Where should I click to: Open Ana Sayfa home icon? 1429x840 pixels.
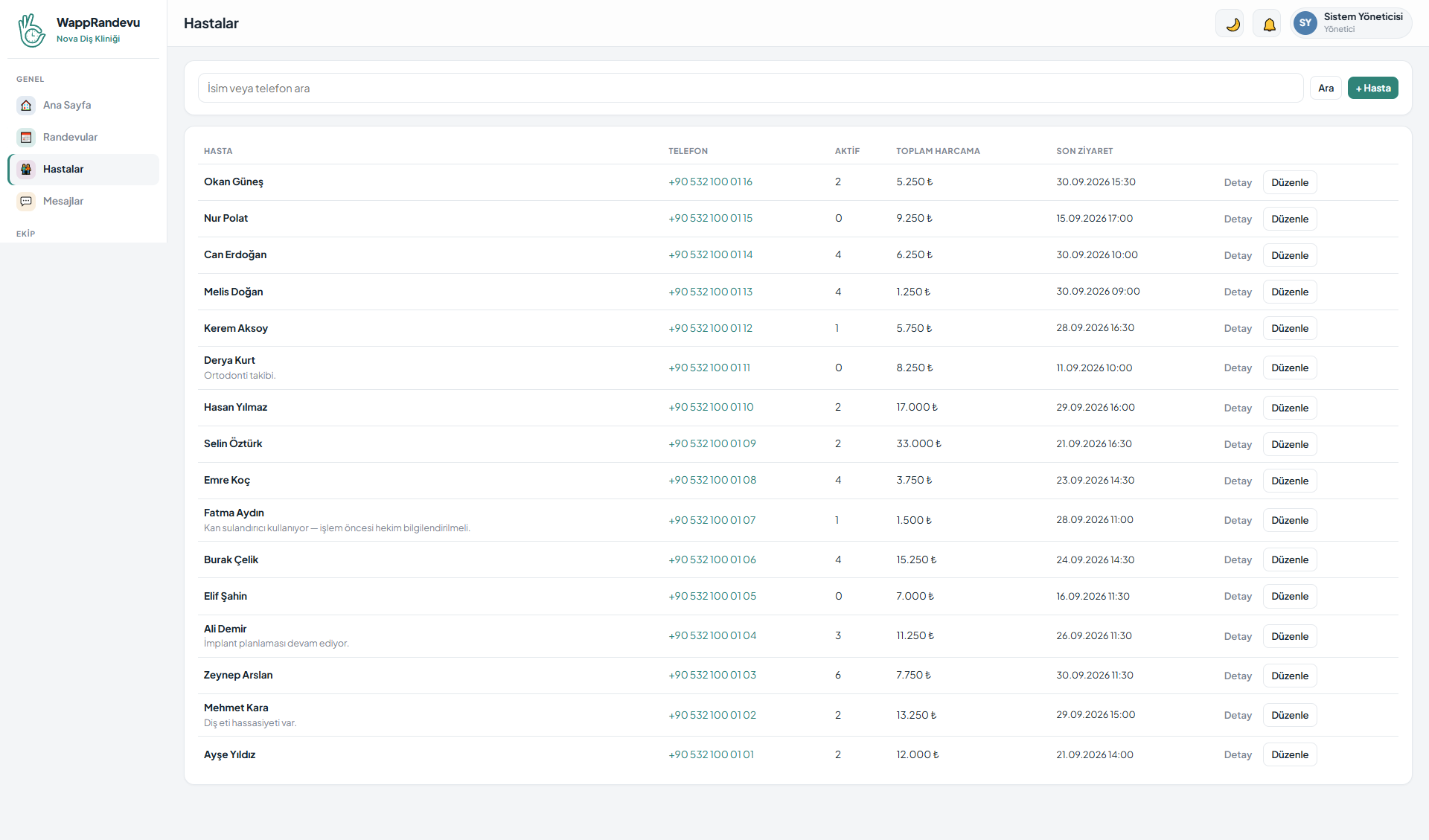[x=26, y=105]
